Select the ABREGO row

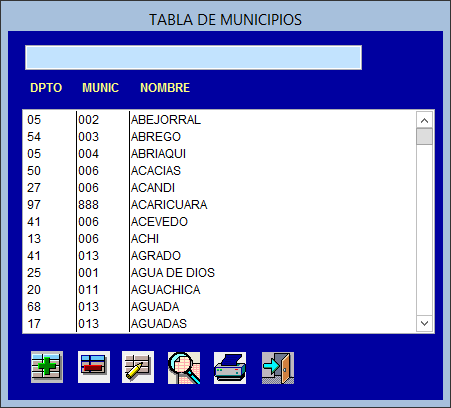[x=219, y=137]
